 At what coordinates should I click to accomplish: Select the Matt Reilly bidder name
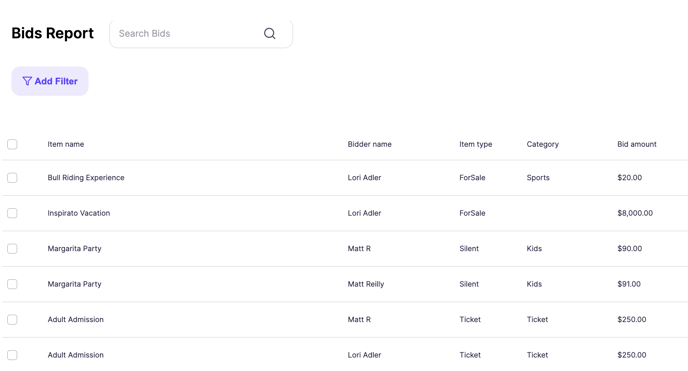pos(366,284)
